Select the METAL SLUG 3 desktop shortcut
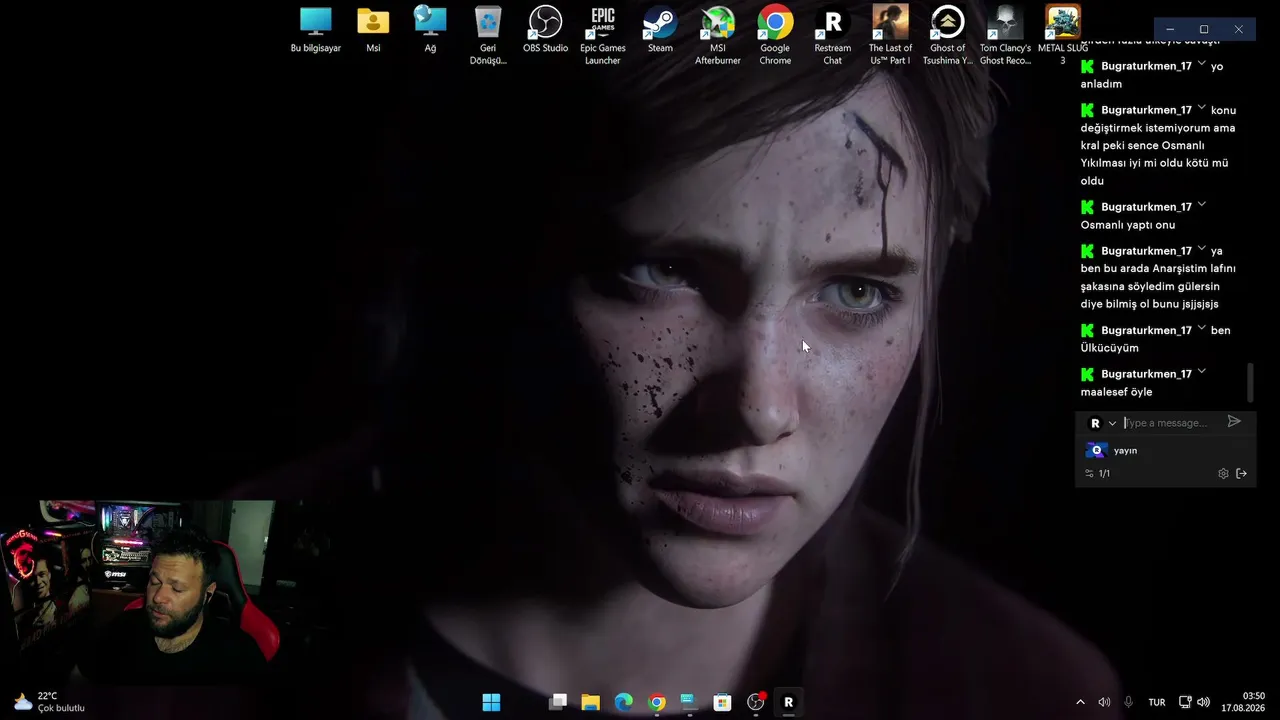Image resolution: width=1280 pixels, height=720 pixels. [1063, 36]
